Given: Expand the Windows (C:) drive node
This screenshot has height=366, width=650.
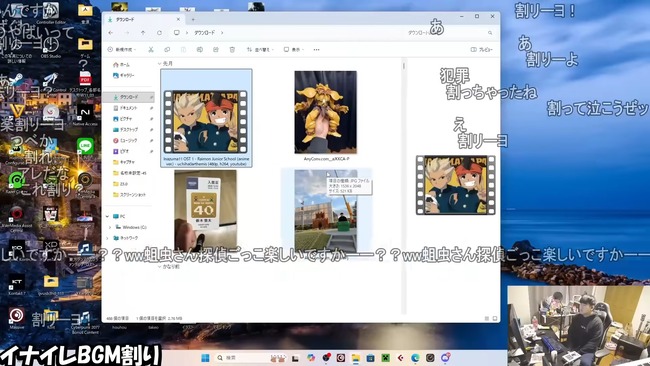Looking at the screenshot, I should [x=110, y=227].
